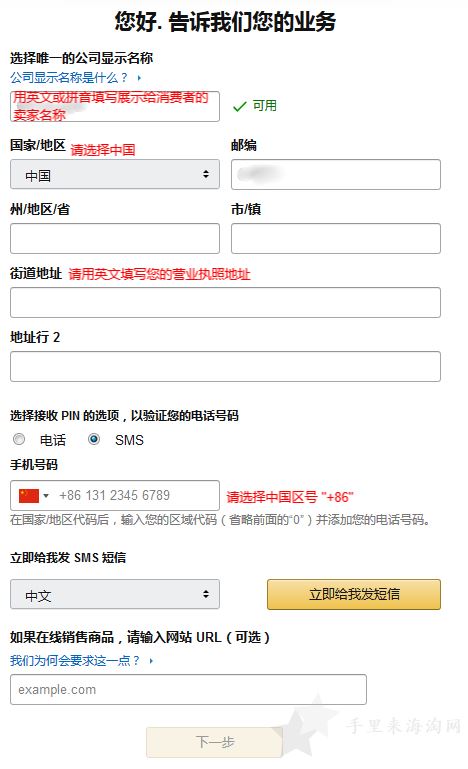Viewport: 468px width, 769px height.
Task: Select the 电话 radio option
Action: [19, 439]
